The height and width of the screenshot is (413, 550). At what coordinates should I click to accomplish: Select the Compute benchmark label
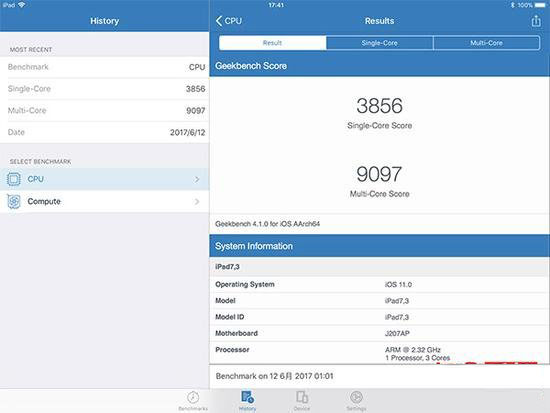44,201
